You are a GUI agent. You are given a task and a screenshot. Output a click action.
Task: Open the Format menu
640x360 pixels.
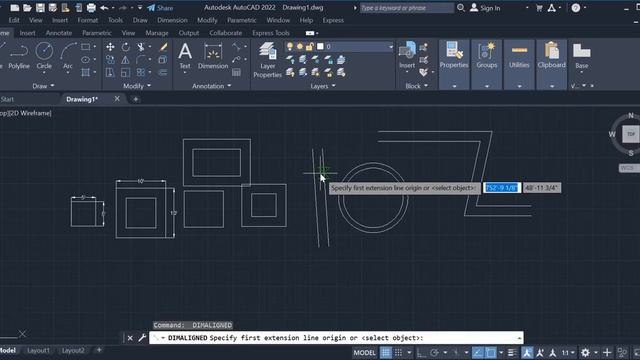tap(87, 20)
